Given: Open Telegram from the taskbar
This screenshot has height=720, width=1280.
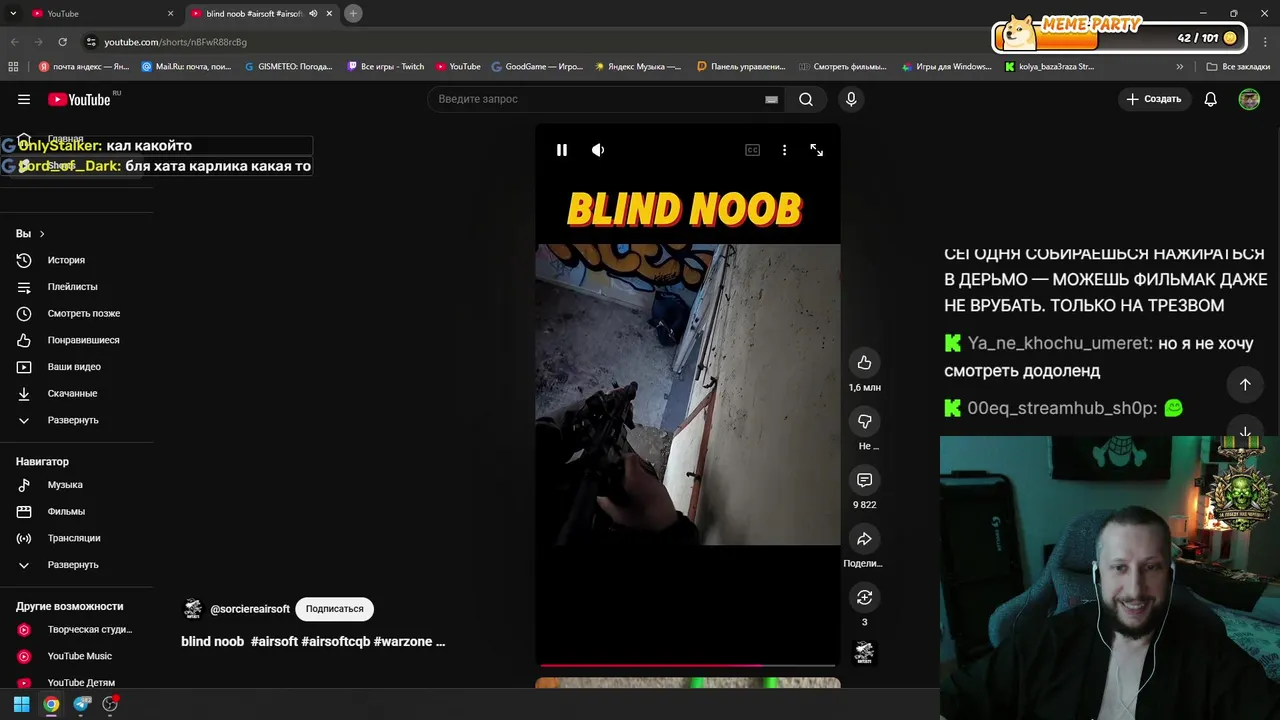Looking at the screenshot, I should click(x=81, y=704).
